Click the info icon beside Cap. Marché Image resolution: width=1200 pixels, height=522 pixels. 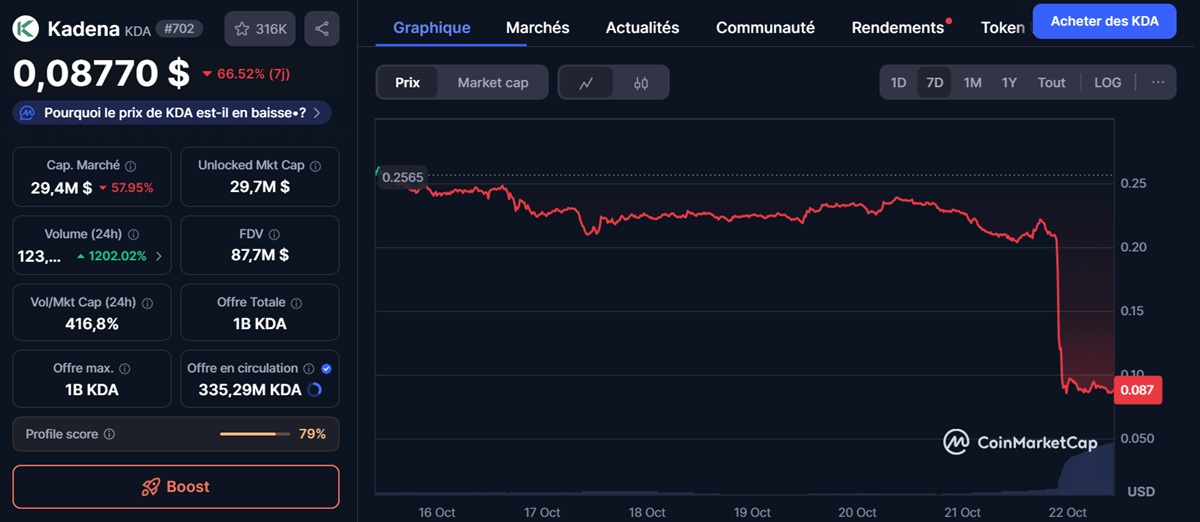(131, 166)
